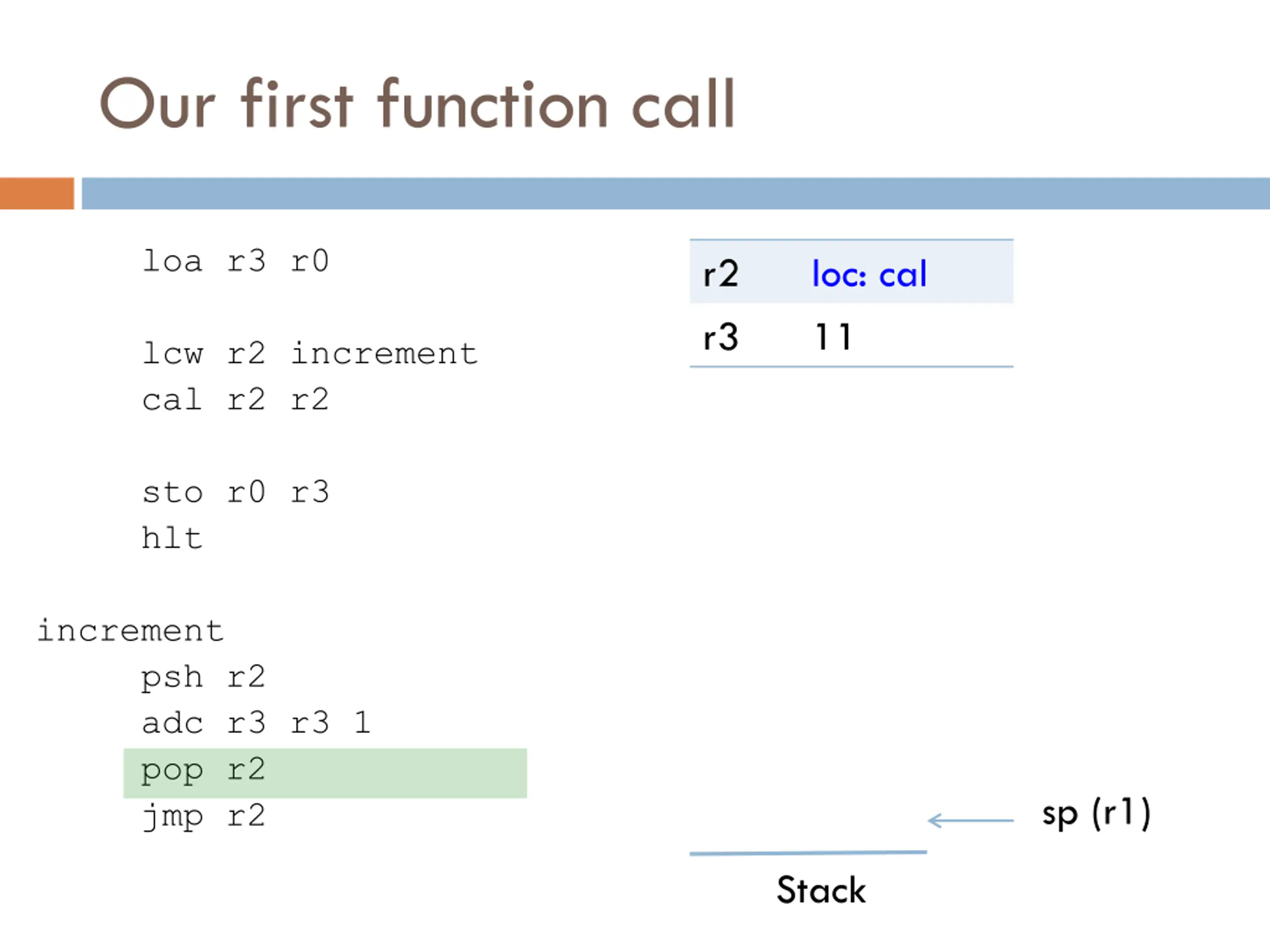This screenshot has height=952, width=1270.
Task: Click the 'Stack' caption text
Action: coord(821,890)
